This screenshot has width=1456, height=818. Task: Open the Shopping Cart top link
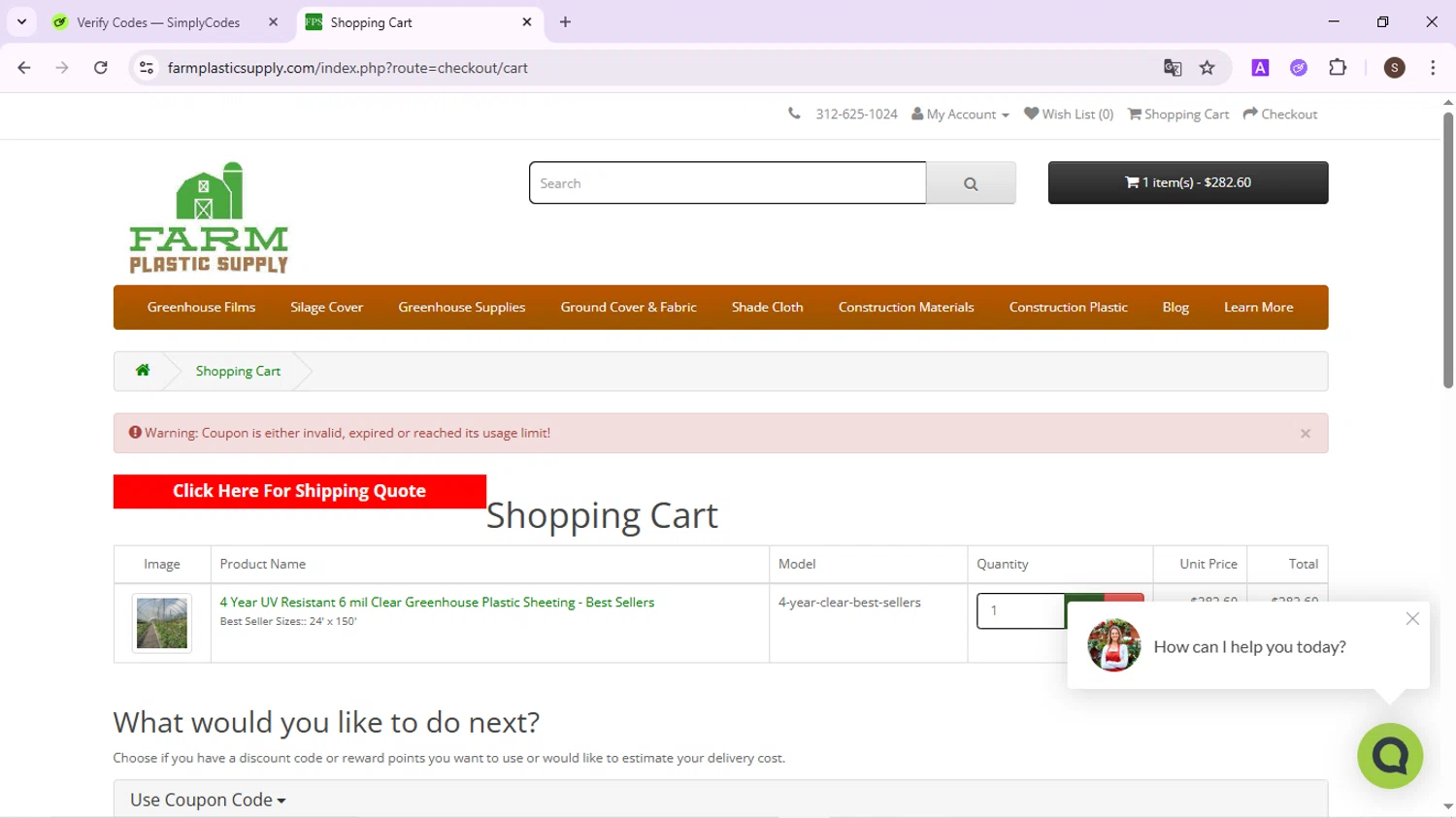(1178, 115)
